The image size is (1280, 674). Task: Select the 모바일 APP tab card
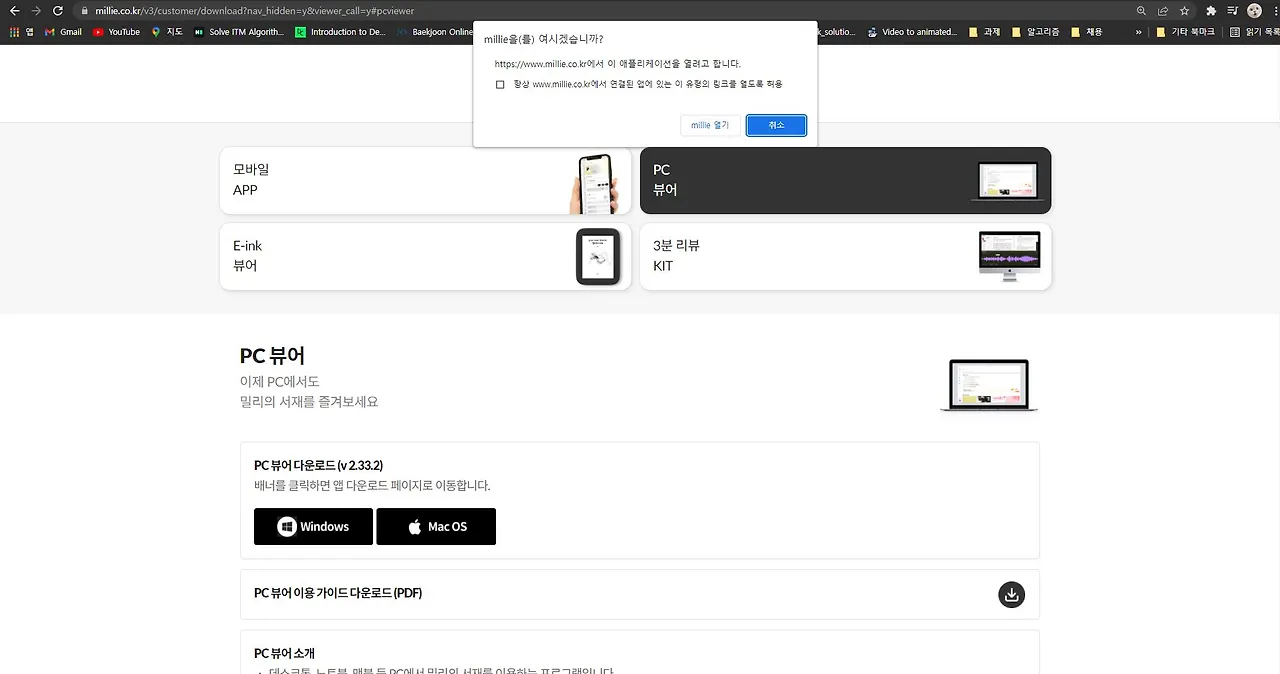[425, 181]
